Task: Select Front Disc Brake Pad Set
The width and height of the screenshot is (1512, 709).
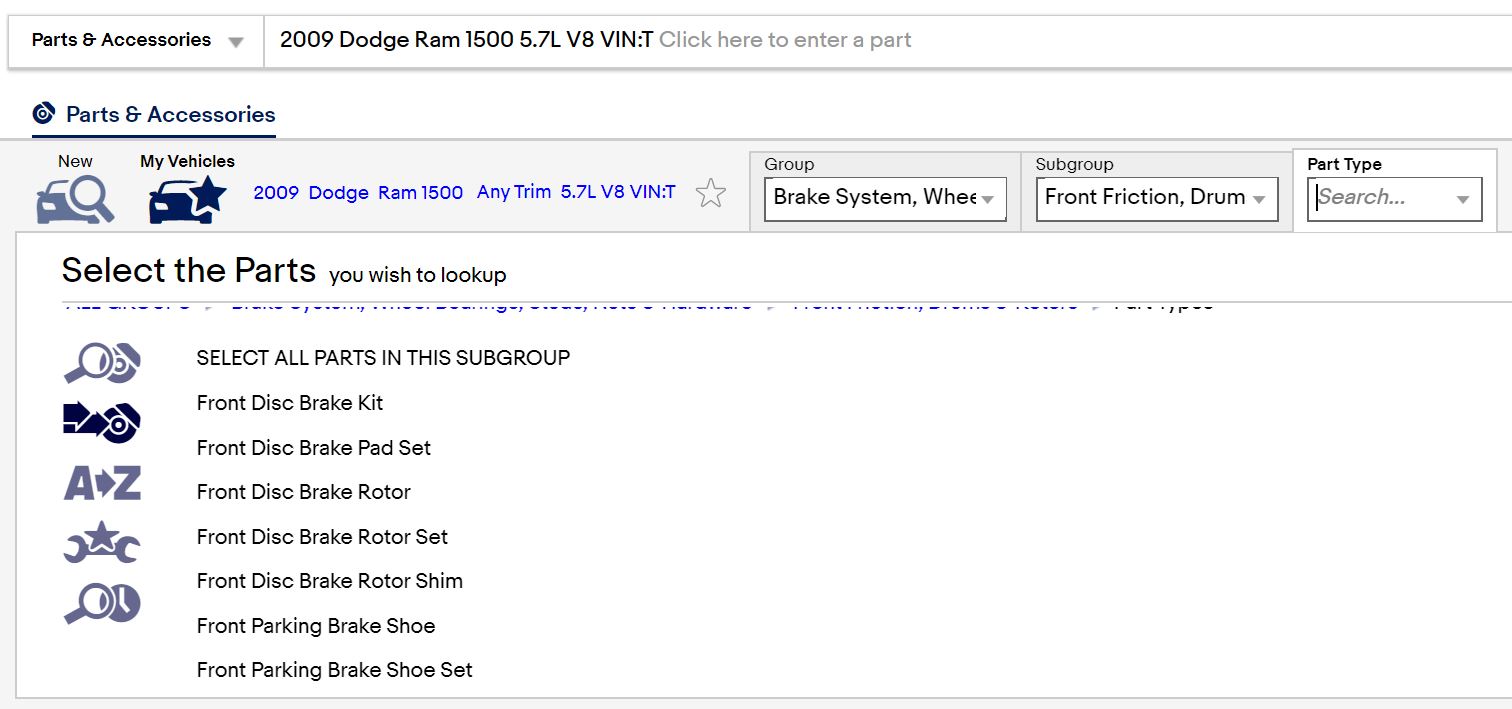Action: pos(314,448)
